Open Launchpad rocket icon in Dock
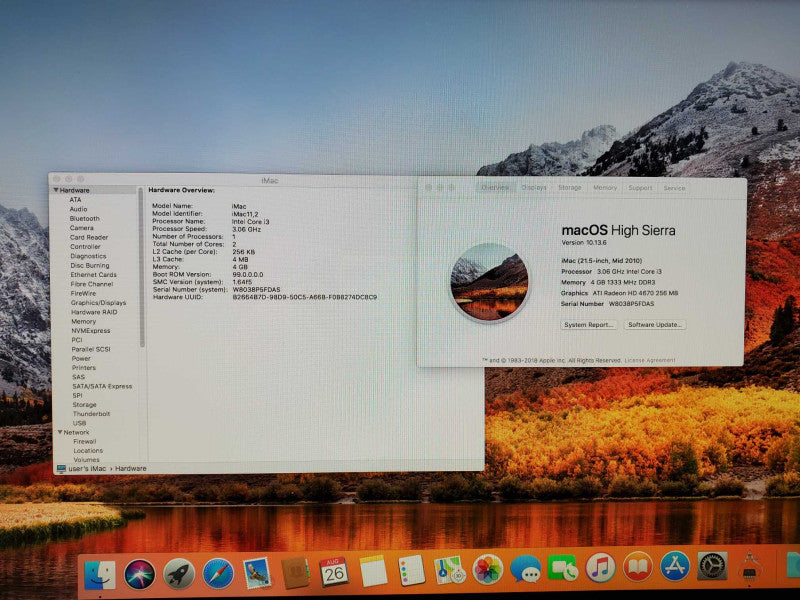Screen dimensions: 800x600 179,574
